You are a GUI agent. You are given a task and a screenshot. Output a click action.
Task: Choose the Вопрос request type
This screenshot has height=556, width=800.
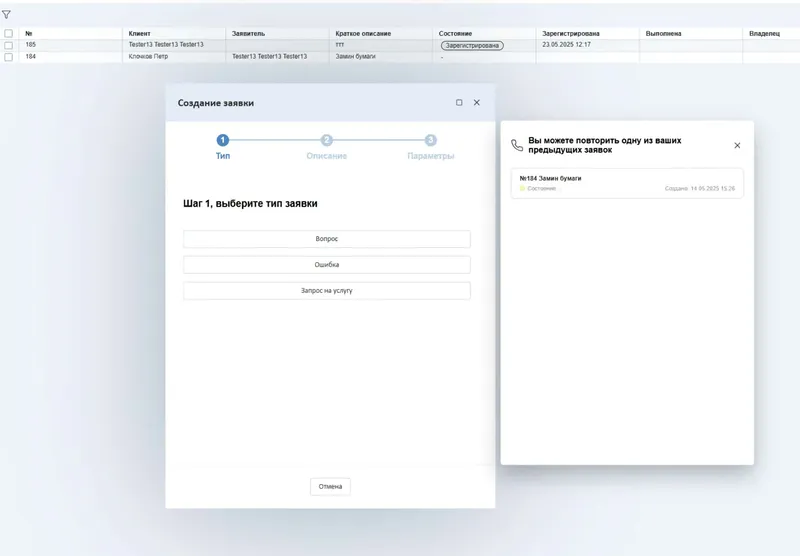point(327,239)
